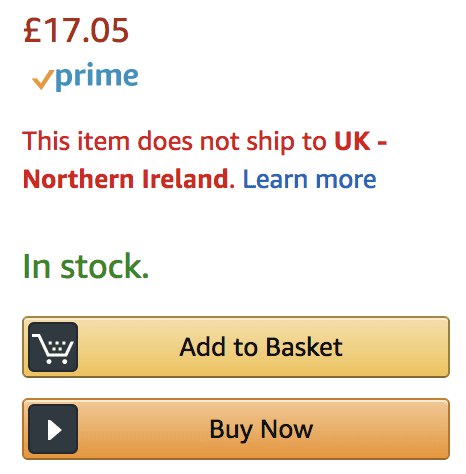
Task: Click the word 'stock' in availability status
Action: point(104,266)
